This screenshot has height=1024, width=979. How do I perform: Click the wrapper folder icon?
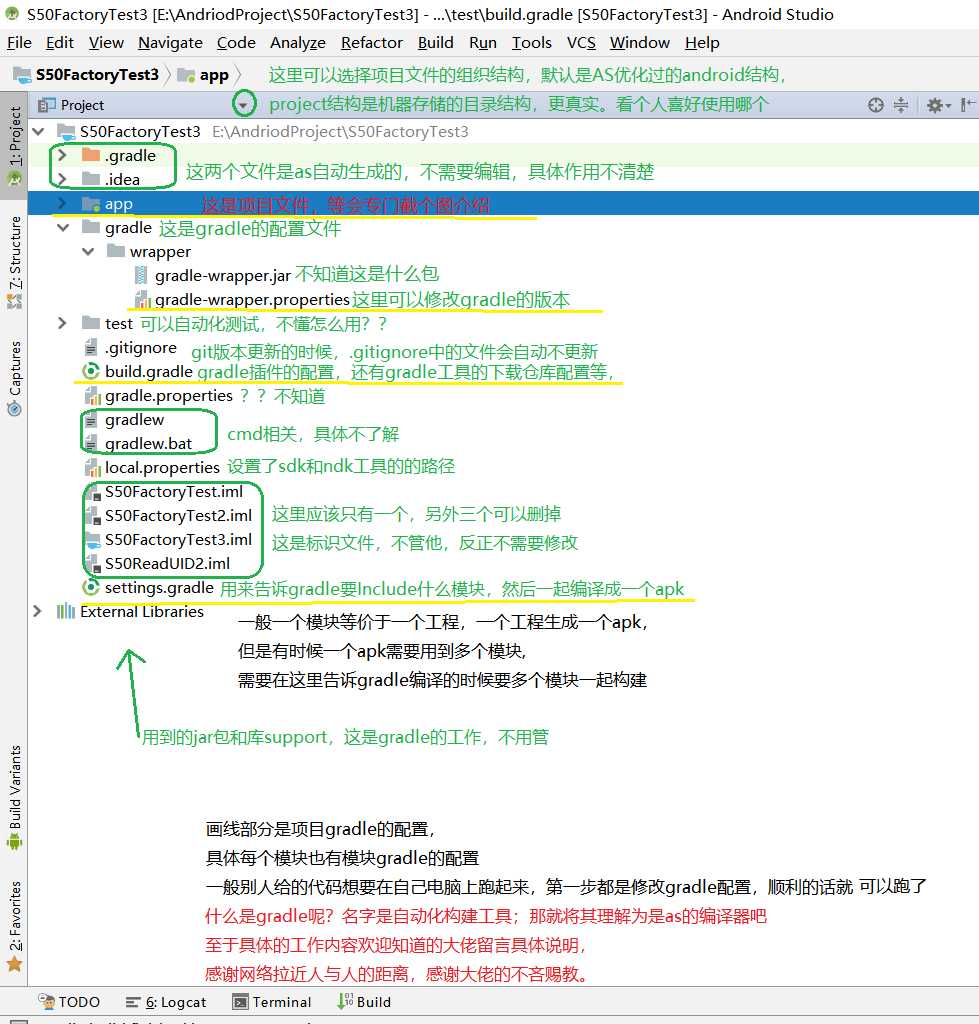pos(116,251)
